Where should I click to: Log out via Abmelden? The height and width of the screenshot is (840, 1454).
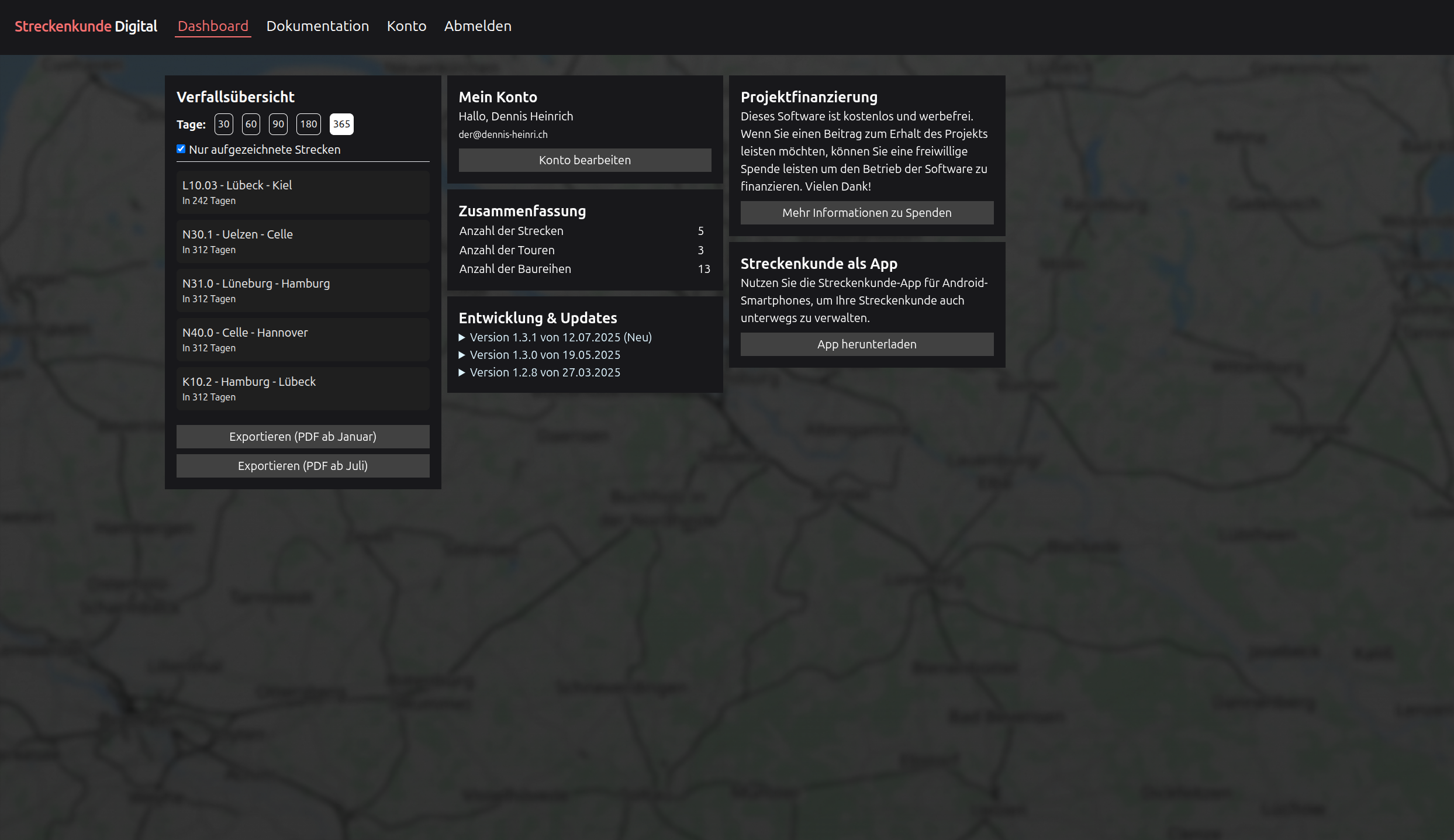coord(478,26)
